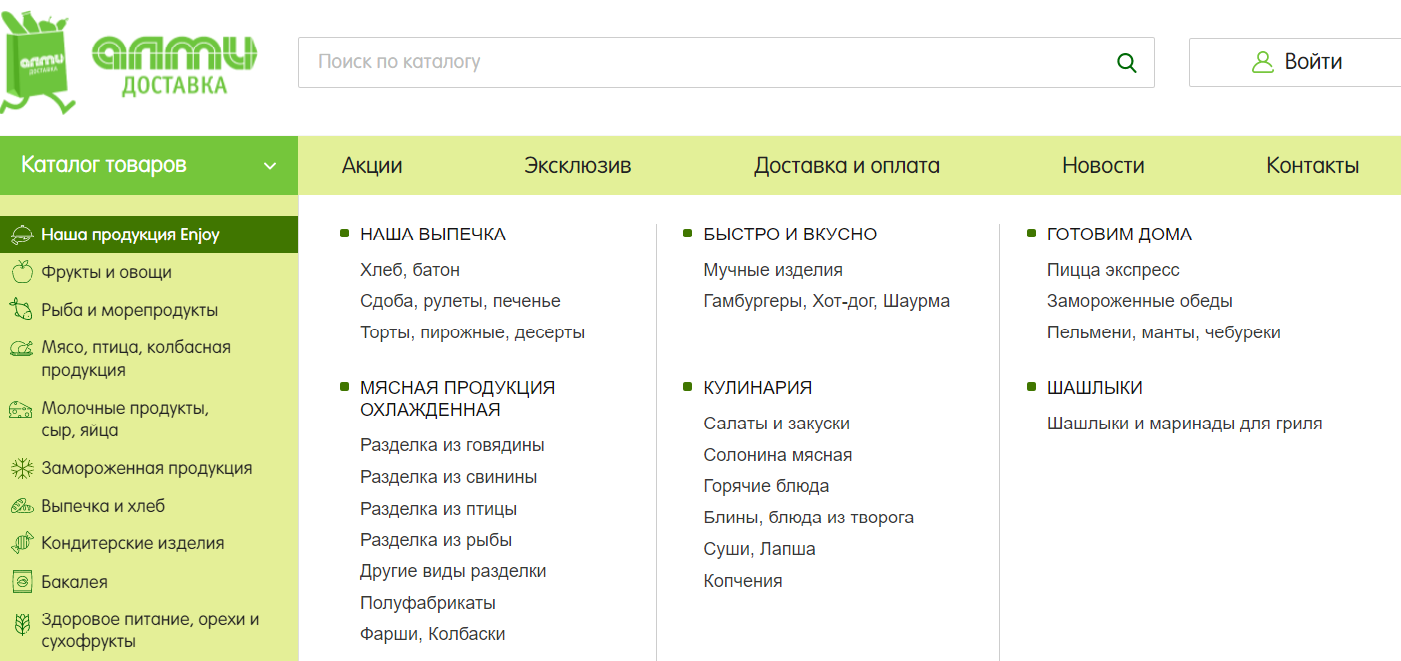Open Фарши, Колбаски subcategory
This screenshot has height=661, width=1401.
click(433, 634)
